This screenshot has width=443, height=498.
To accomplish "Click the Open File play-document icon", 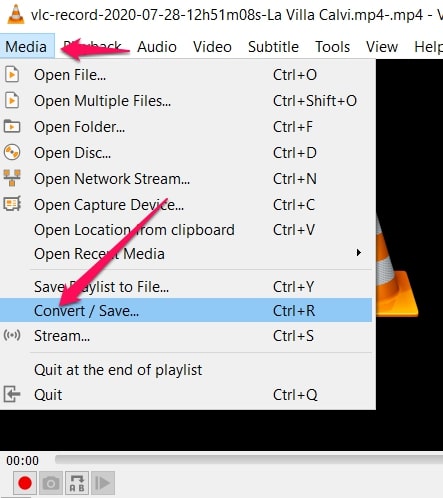I will coord(12,74).
